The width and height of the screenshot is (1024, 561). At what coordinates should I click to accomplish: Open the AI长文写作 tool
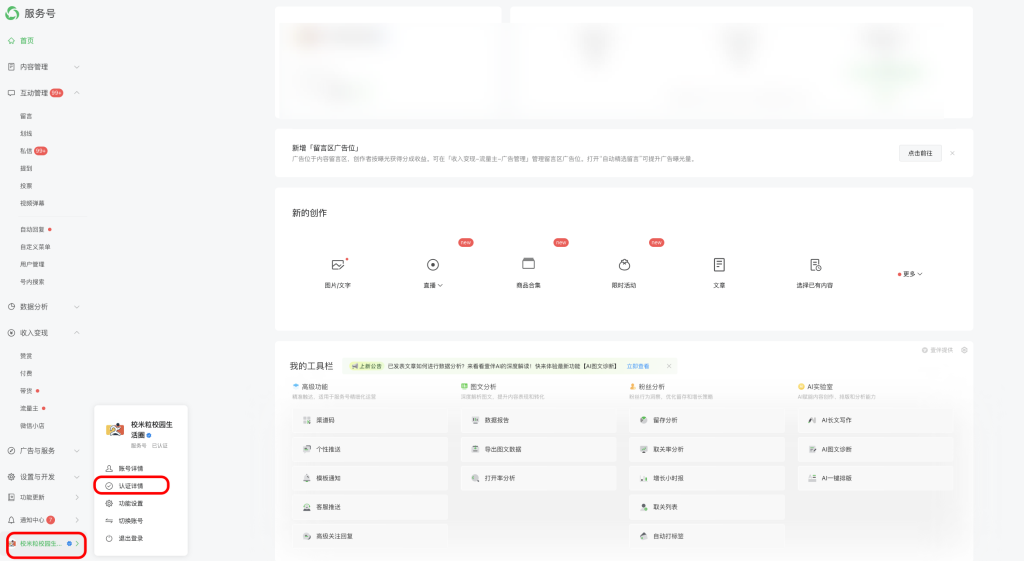(x=876, y=420)
